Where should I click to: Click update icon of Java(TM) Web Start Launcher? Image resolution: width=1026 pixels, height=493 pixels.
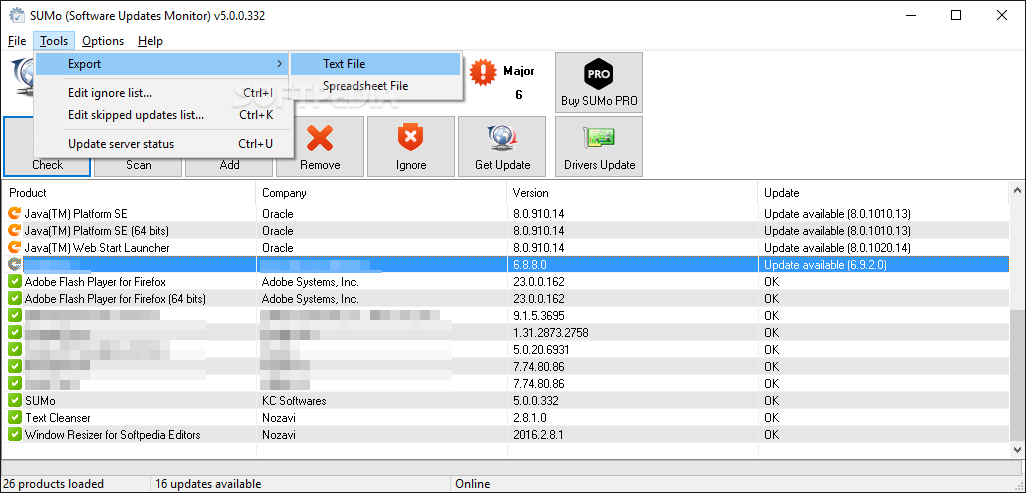pyautogui.click(x=15, y=247)
